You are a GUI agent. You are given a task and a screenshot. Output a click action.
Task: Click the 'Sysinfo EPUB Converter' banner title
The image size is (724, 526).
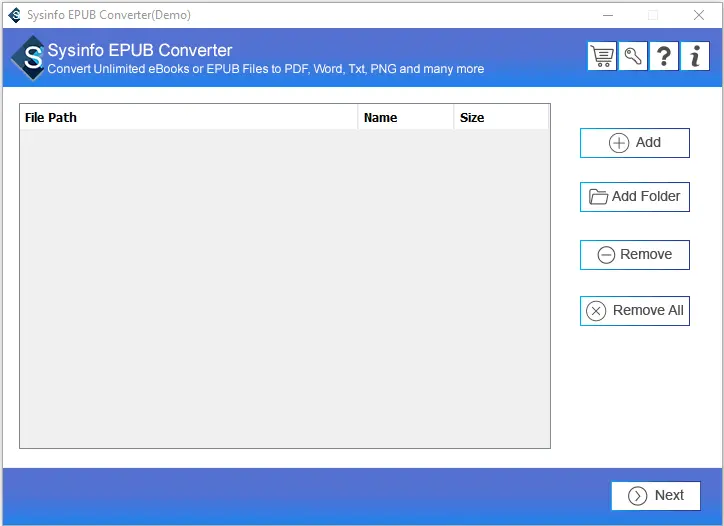click(140, 51)
